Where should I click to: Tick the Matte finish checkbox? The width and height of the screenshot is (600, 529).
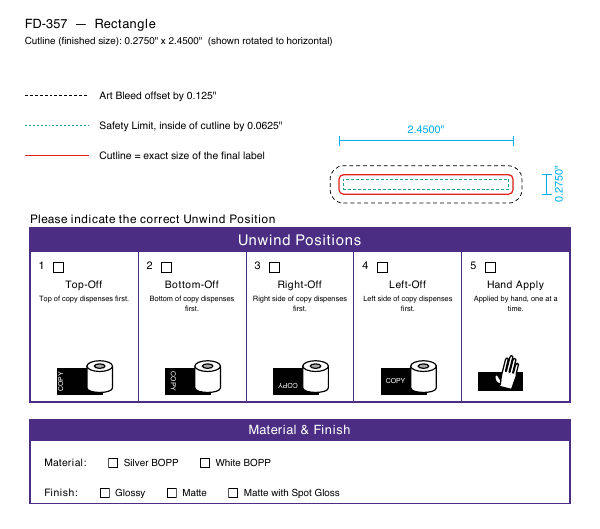[x=172, y=493]
